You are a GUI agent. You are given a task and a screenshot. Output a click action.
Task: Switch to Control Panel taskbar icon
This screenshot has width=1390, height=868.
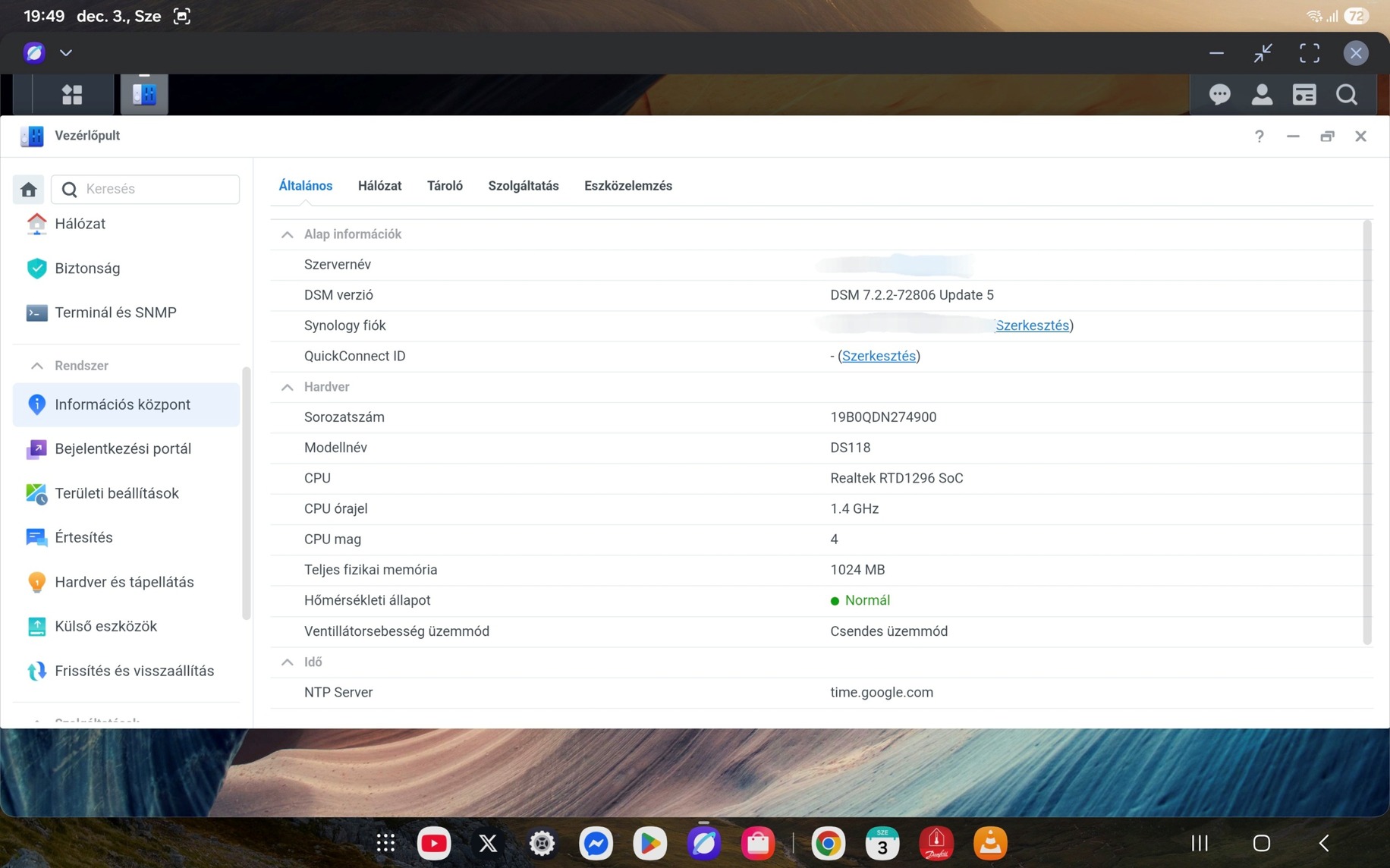[x=144, y=94]
